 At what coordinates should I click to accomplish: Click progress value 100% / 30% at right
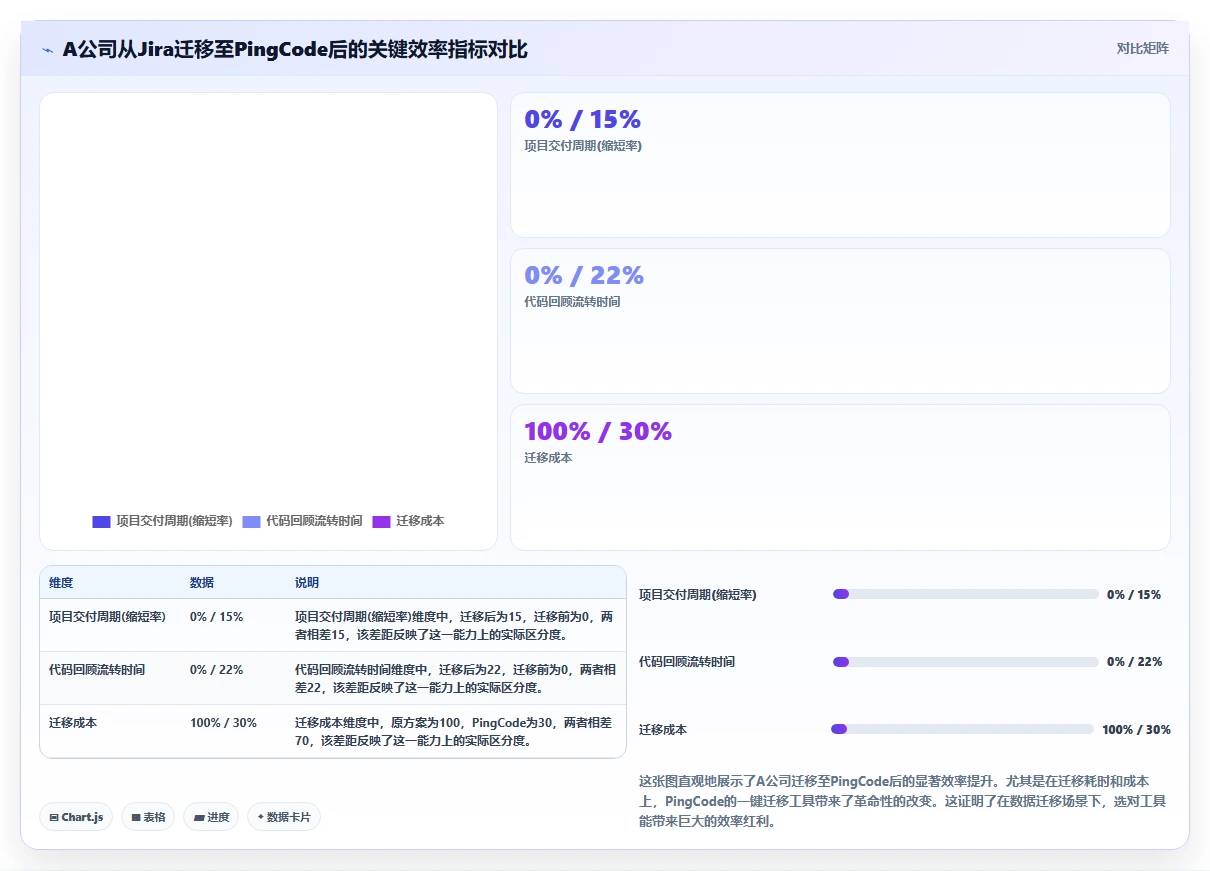pos(1136,730)
